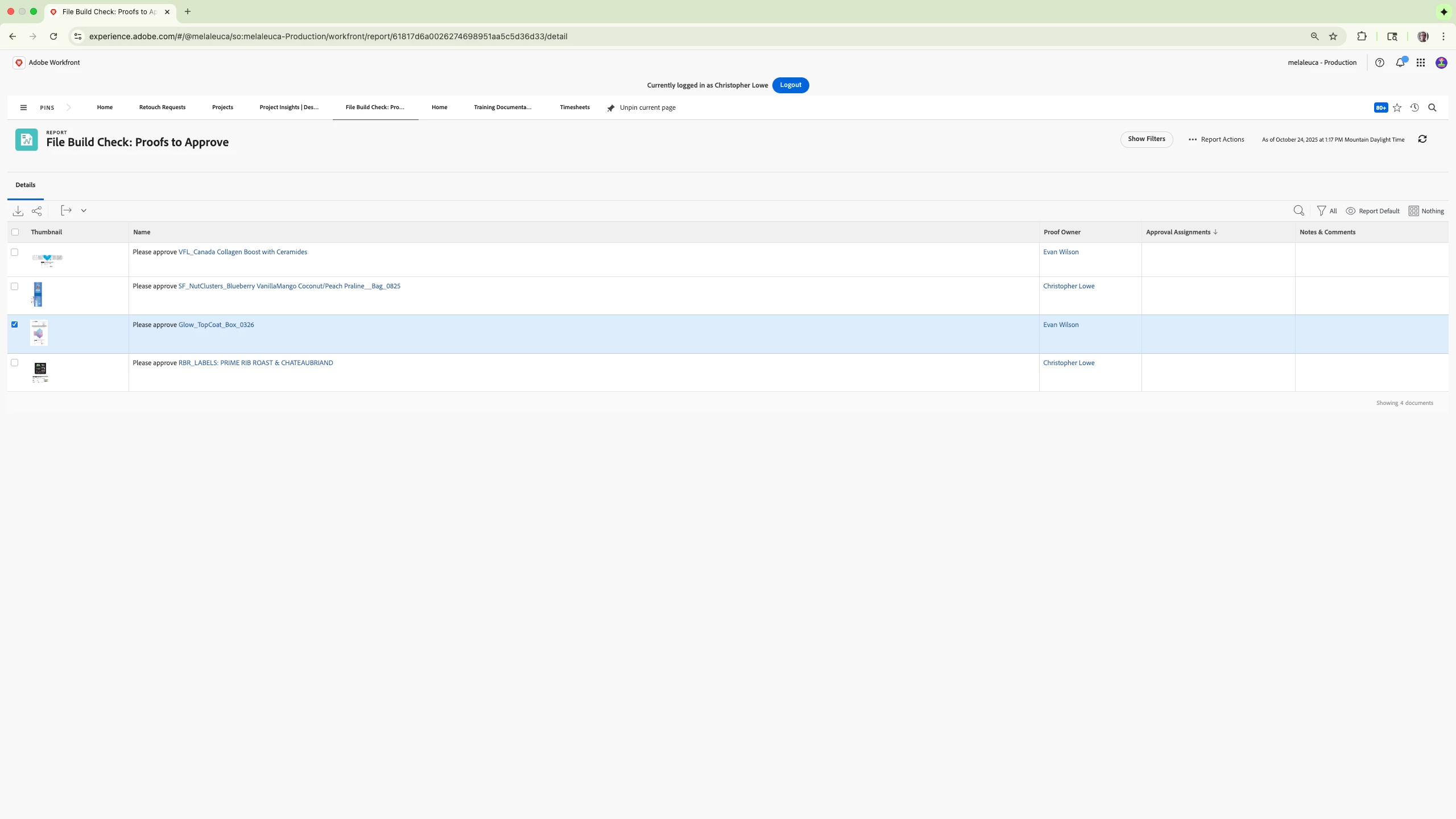Click the share report icon
The image size is (1456, 819).
point(37,211)
